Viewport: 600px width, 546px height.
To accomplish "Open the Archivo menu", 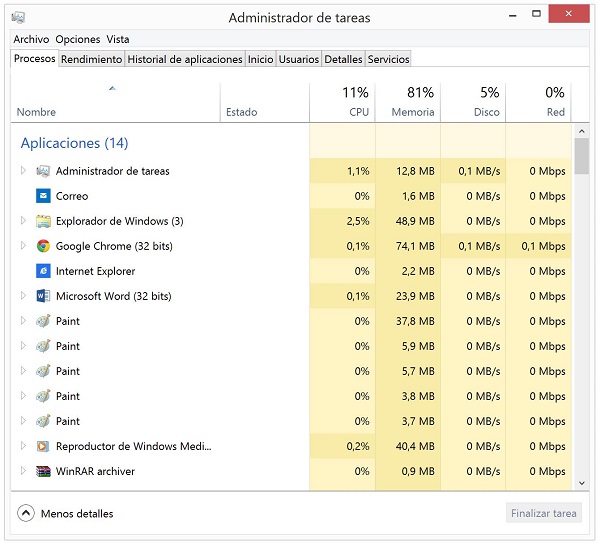I will (31, 39).
